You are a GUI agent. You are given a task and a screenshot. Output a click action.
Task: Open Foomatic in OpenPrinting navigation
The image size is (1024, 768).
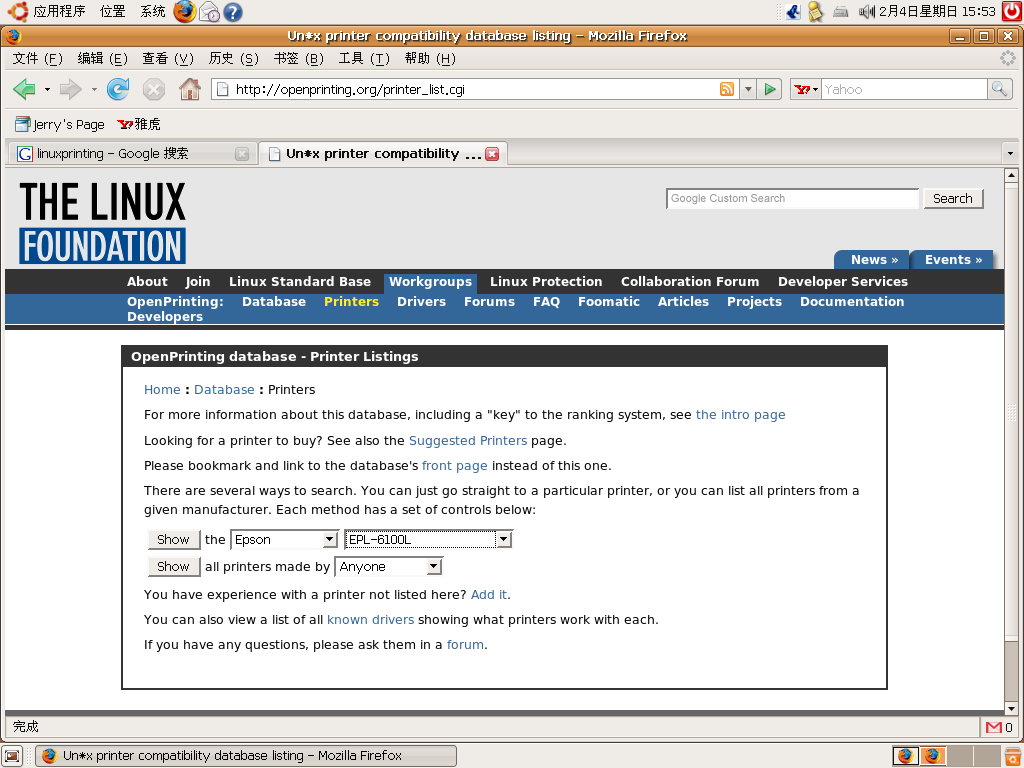tap(609, 302)
